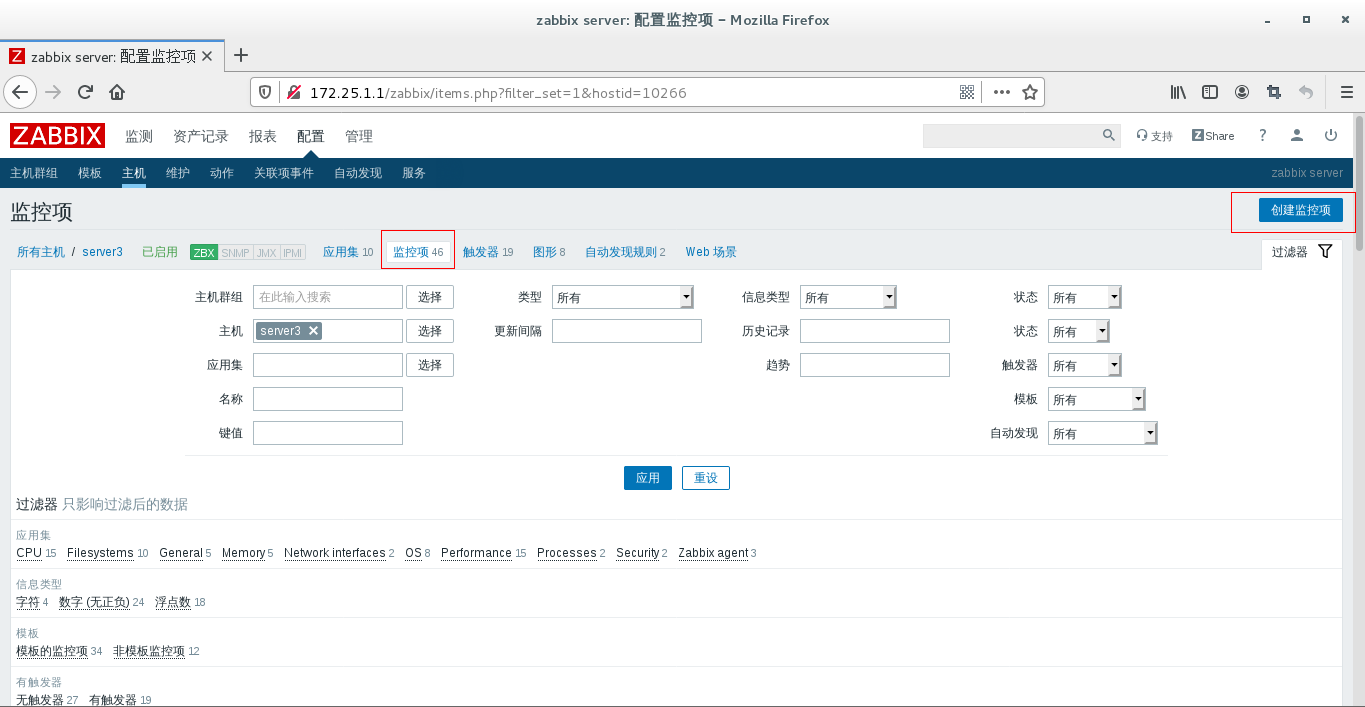Go to 动作 submenu
This screenshot has height=707, width=1365.
(222, 173)
